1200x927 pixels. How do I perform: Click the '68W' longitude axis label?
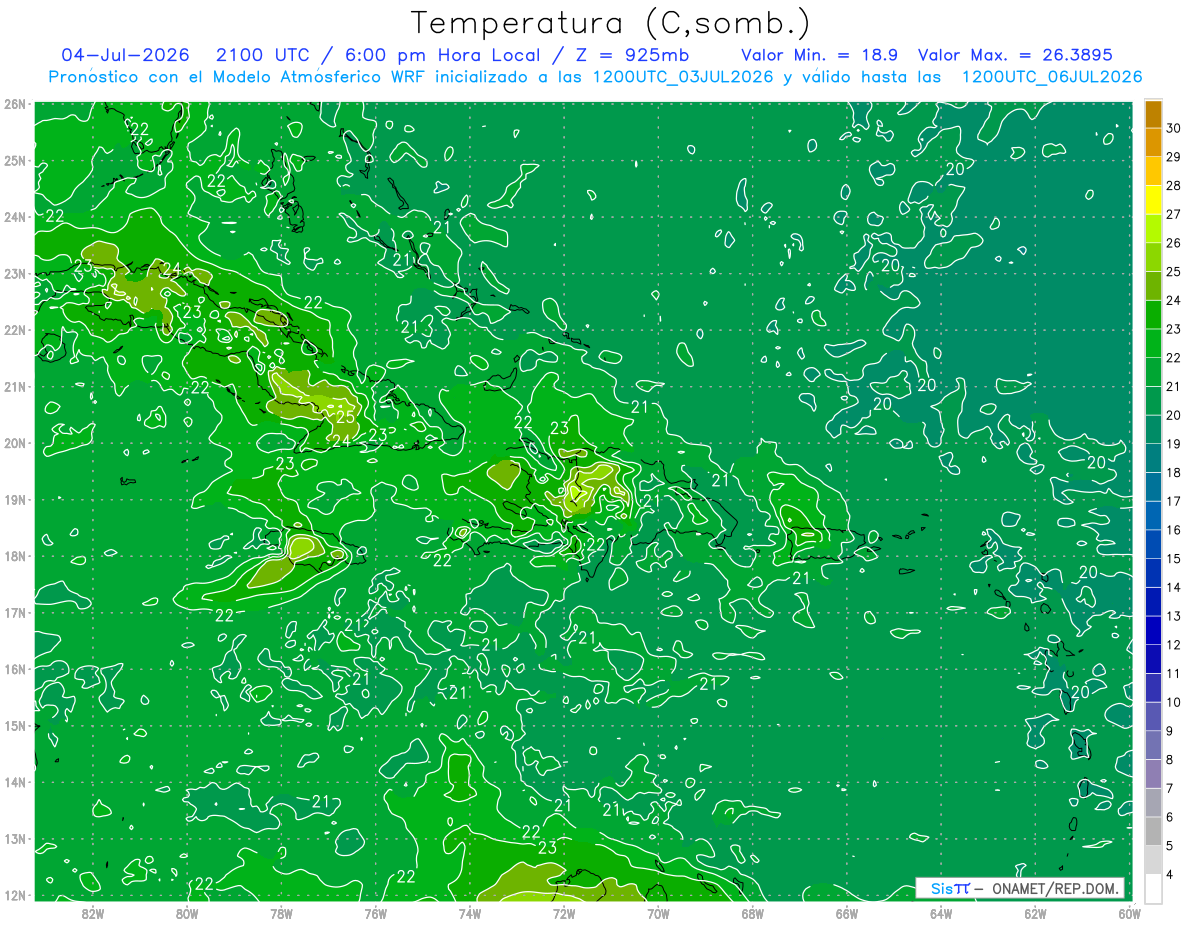[x=752, y=913]
